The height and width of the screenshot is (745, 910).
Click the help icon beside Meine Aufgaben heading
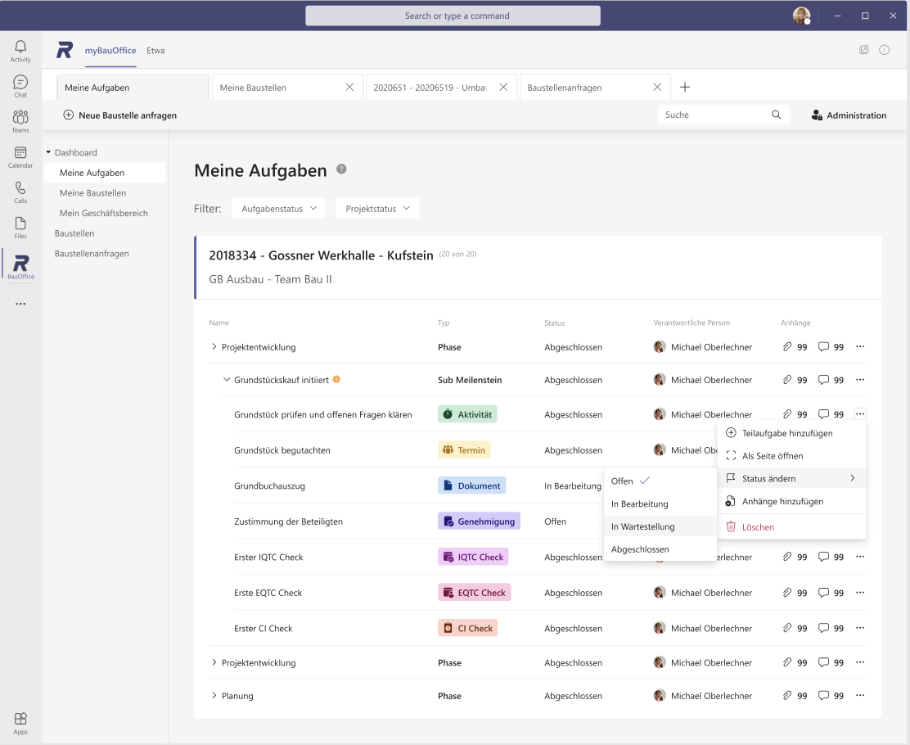pos(341,171)
